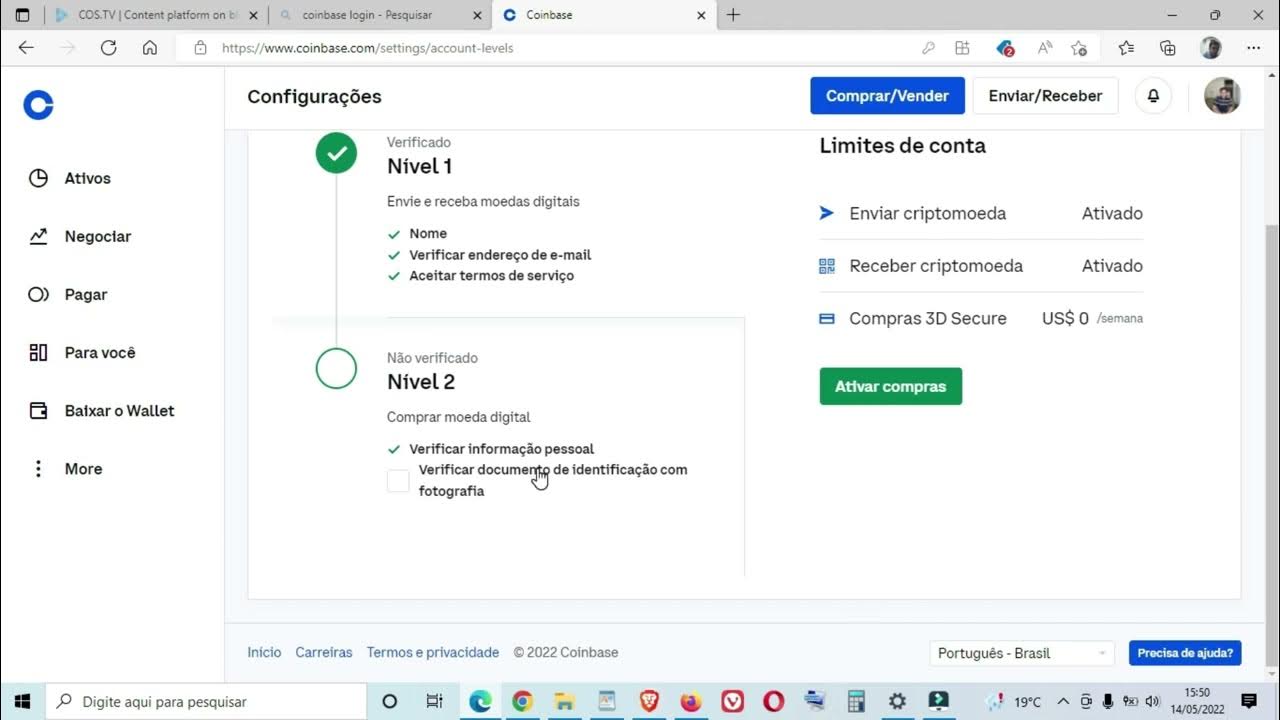Click the Nível 1 verified checkmark circle
Screen dimensions: 1280x720
pos(336,153)
